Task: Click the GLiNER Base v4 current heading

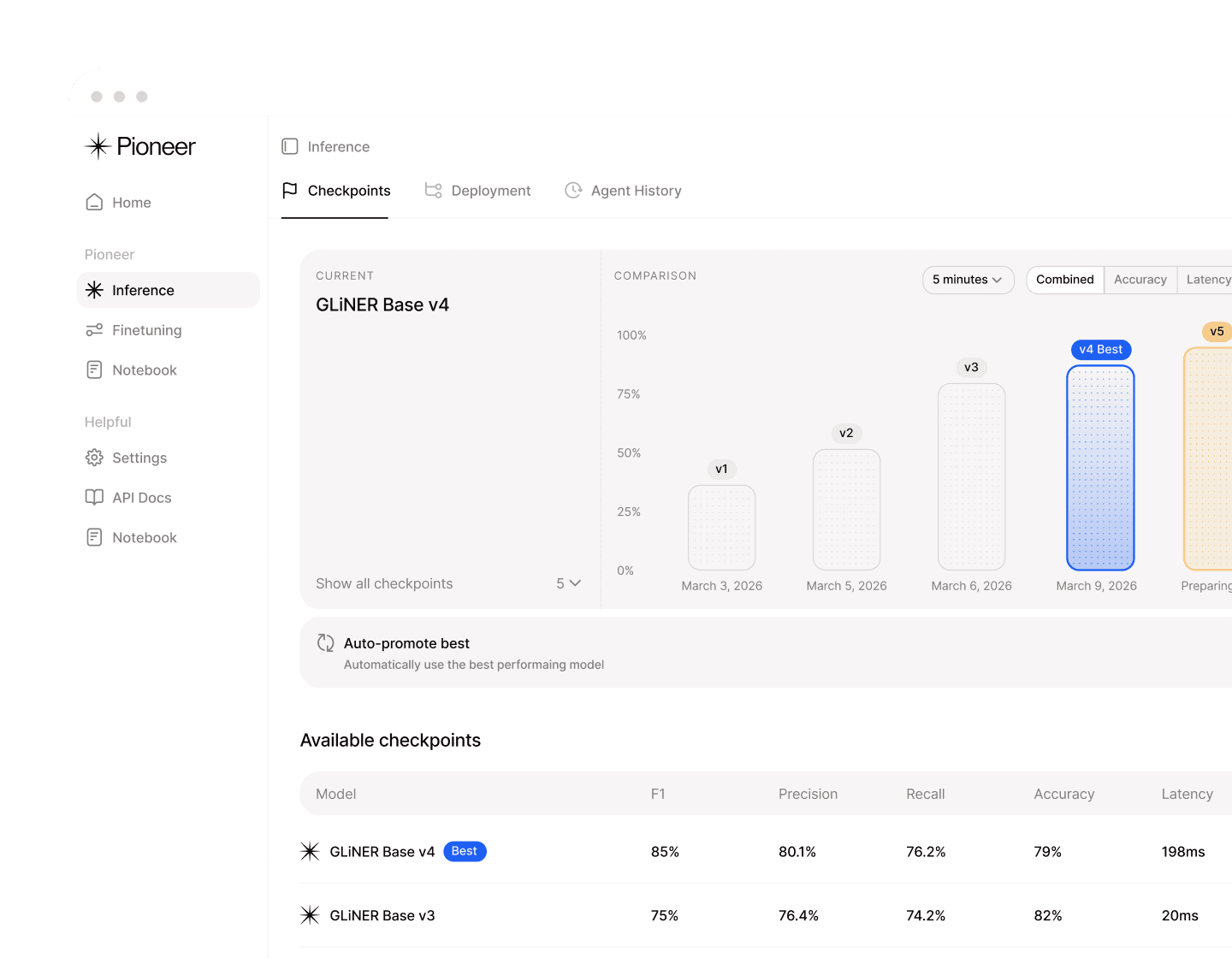Action: click(x=382, y=305)
